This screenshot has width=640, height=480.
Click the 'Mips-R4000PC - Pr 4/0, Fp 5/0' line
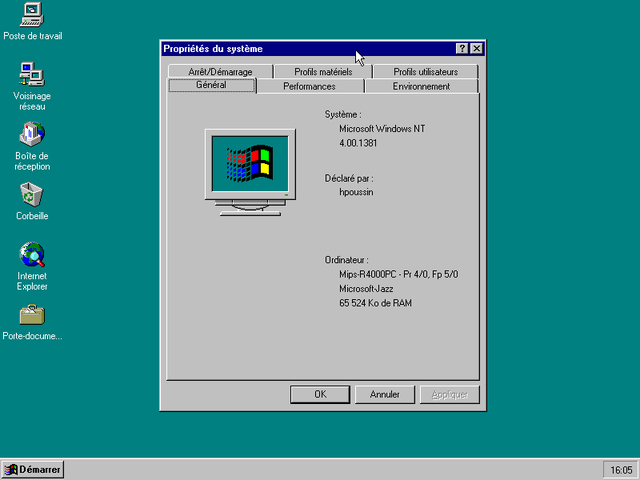398,274
